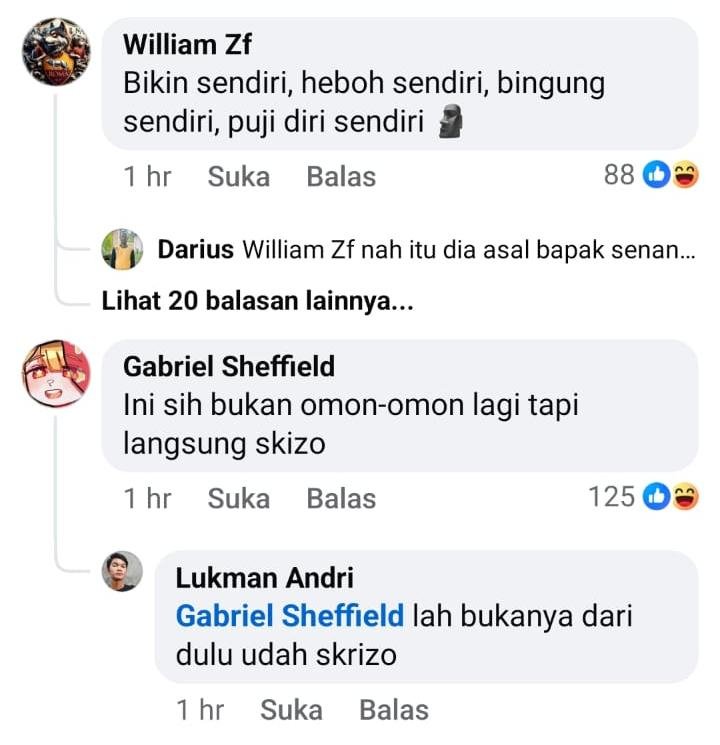Expand Lihat 20 balasan lainnya
Image resolution: width=720 pixels, height=745 pixels.
[x=258, y=301]
